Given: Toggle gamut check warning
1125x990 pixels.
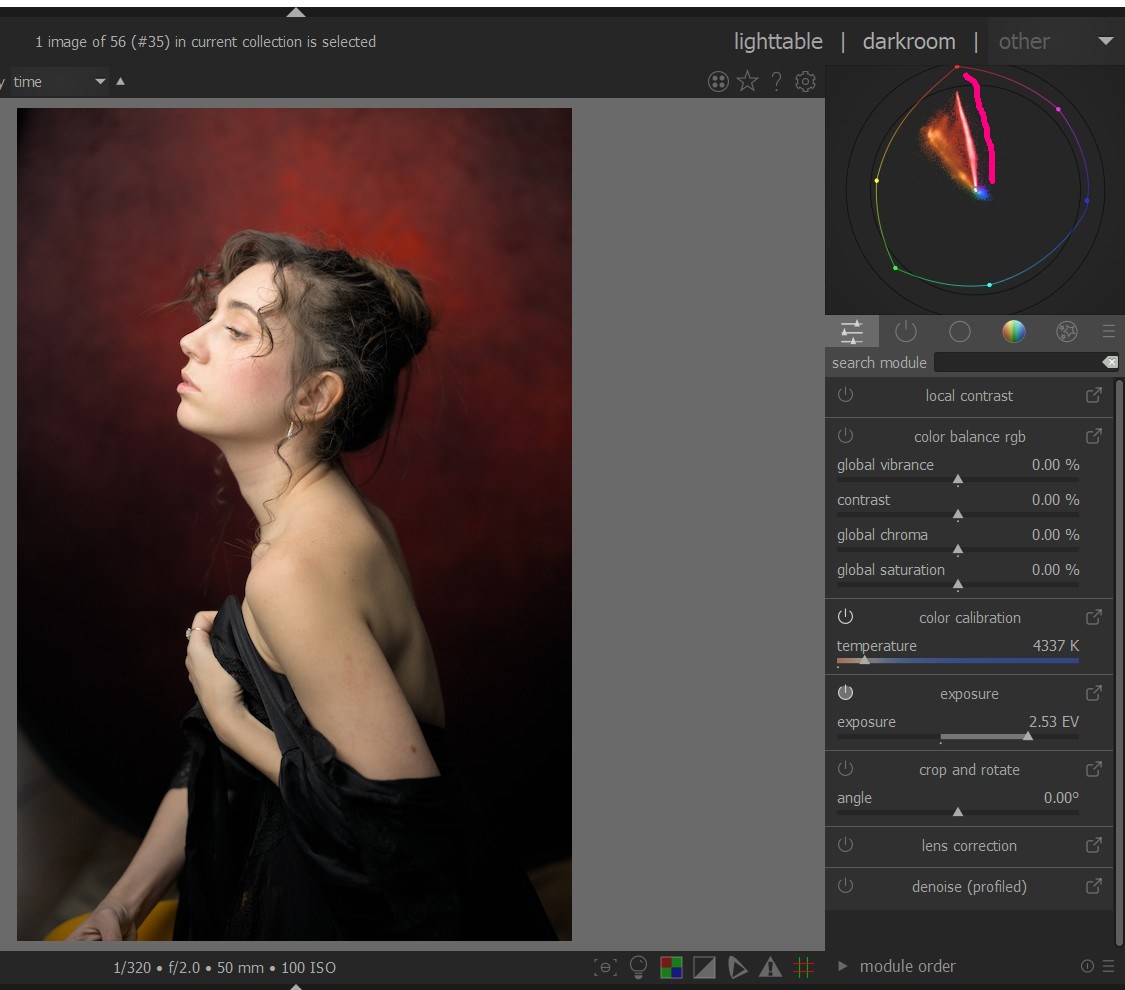Looking at the screenshot, I should 770,967.
